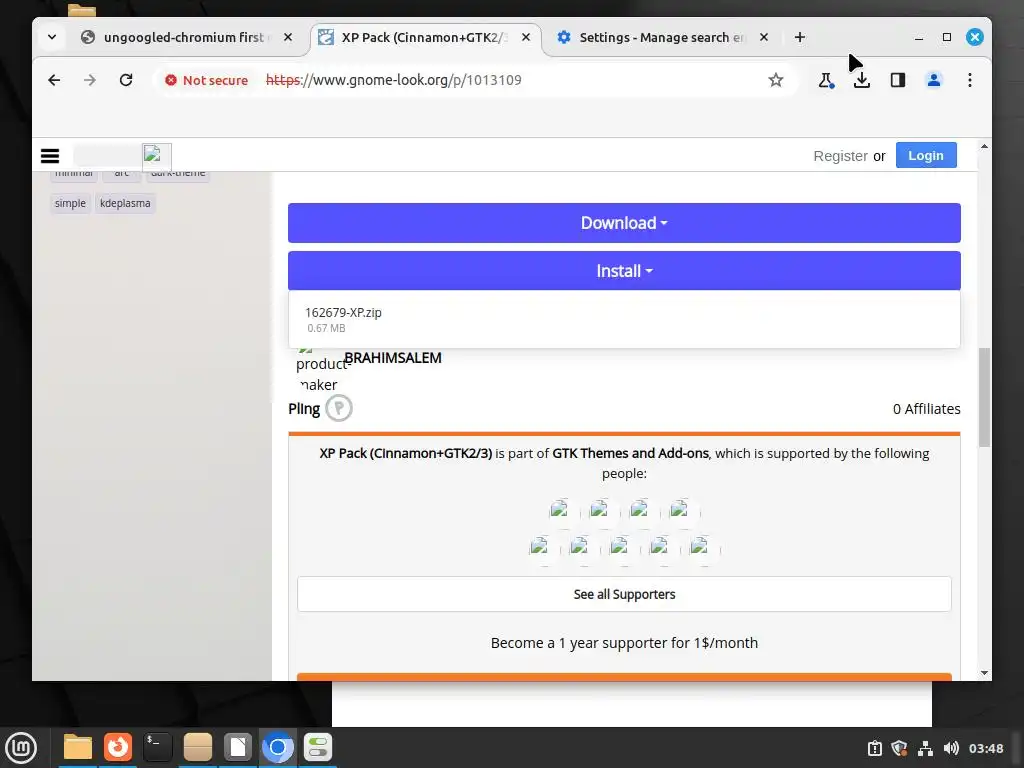Click the Chromium taskbar icon
Screen dimensions: 1024x768
click(278, 747)
